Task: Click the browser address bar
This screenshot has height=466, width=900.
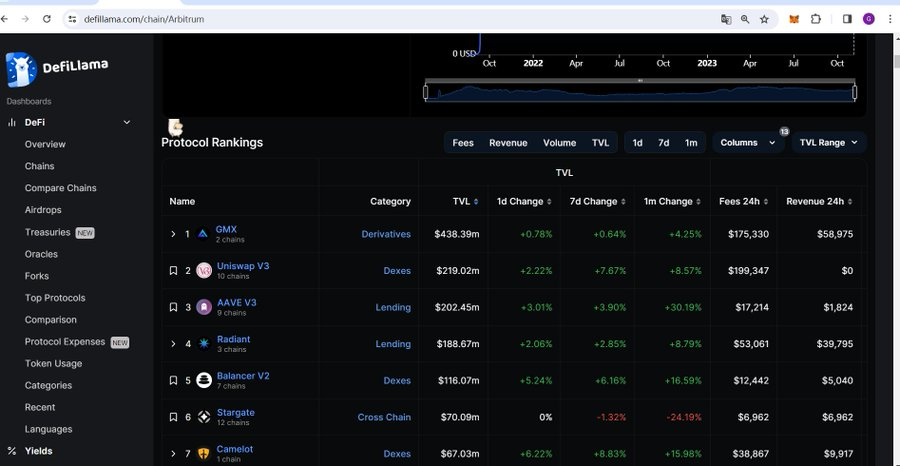Action: coord(400,19)
